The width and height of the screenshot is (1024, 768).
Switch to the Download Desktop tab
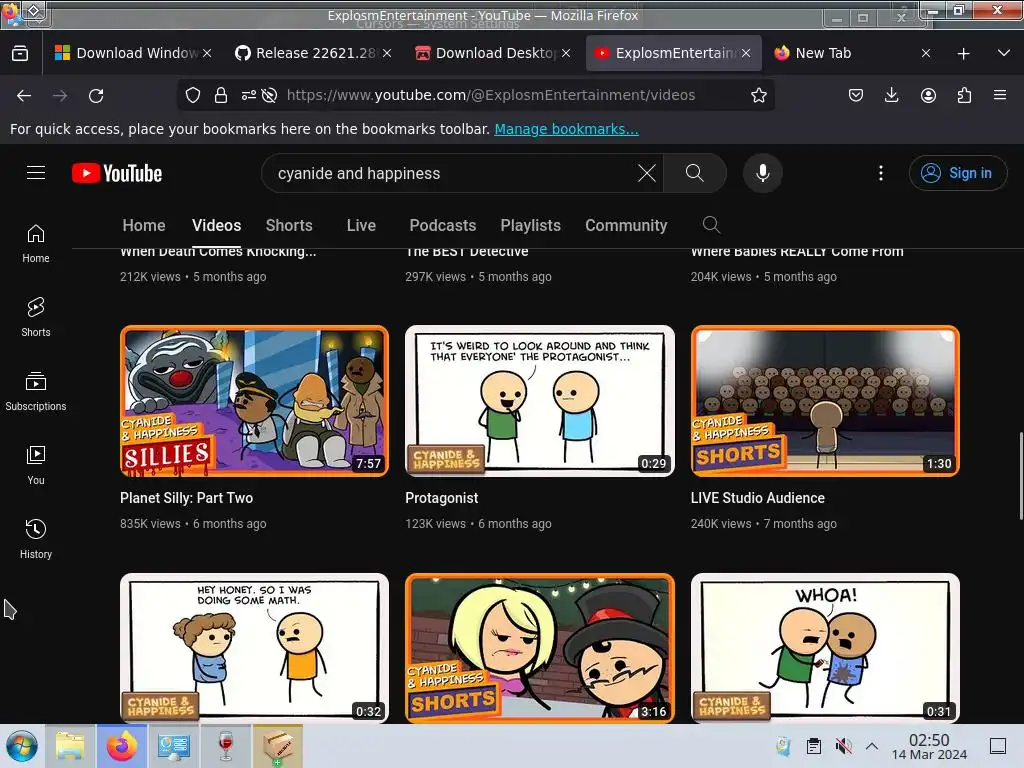coord(492,53)
